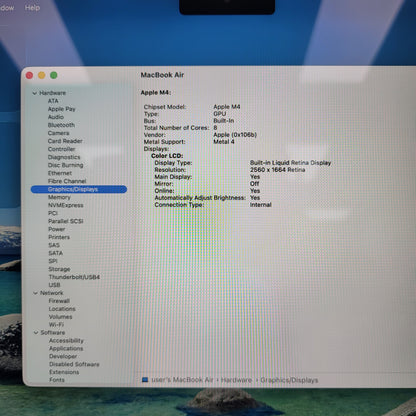Image resolution: width=416 pixels, height=416 pixels.
Task: Select Camera in the sidebar
Action: 58,133
